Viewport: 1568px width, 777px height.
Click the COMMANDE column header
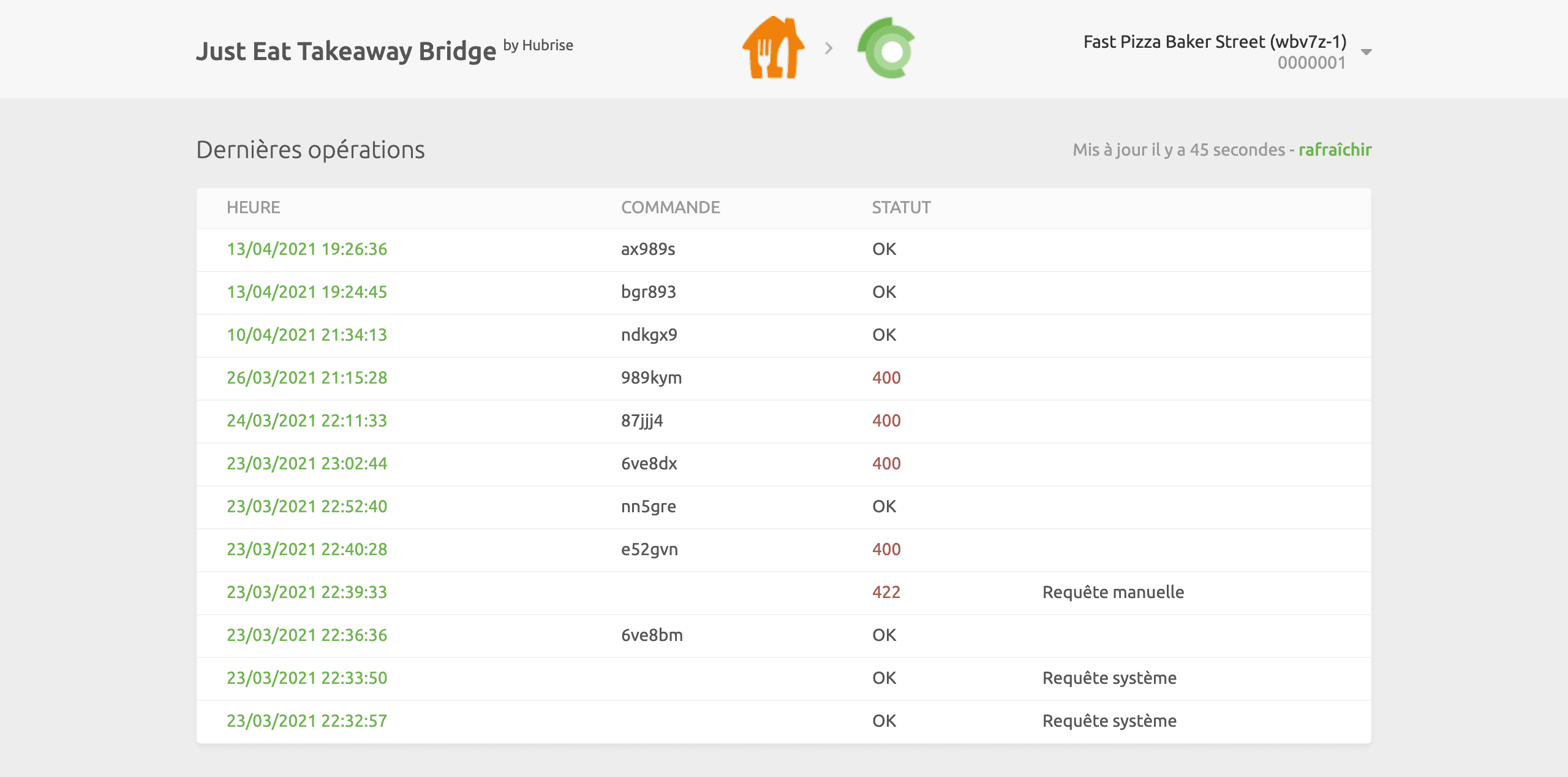pyautogui.click(x=670, y=208)
